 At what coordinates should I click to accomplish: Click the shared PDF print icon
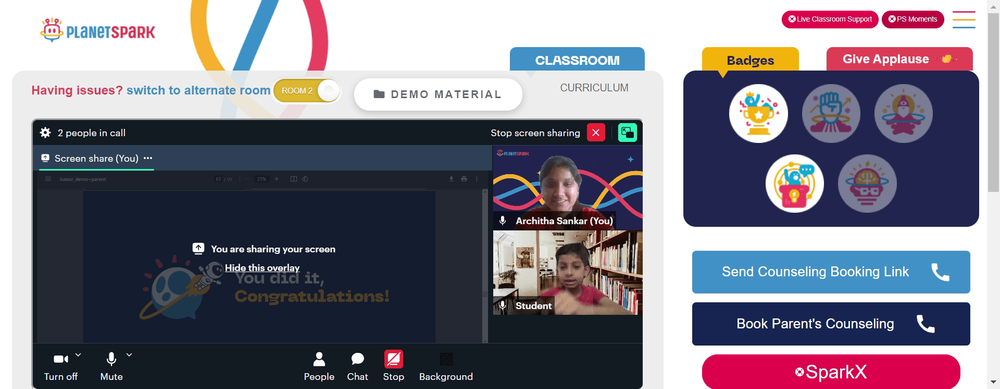(464, 179)
